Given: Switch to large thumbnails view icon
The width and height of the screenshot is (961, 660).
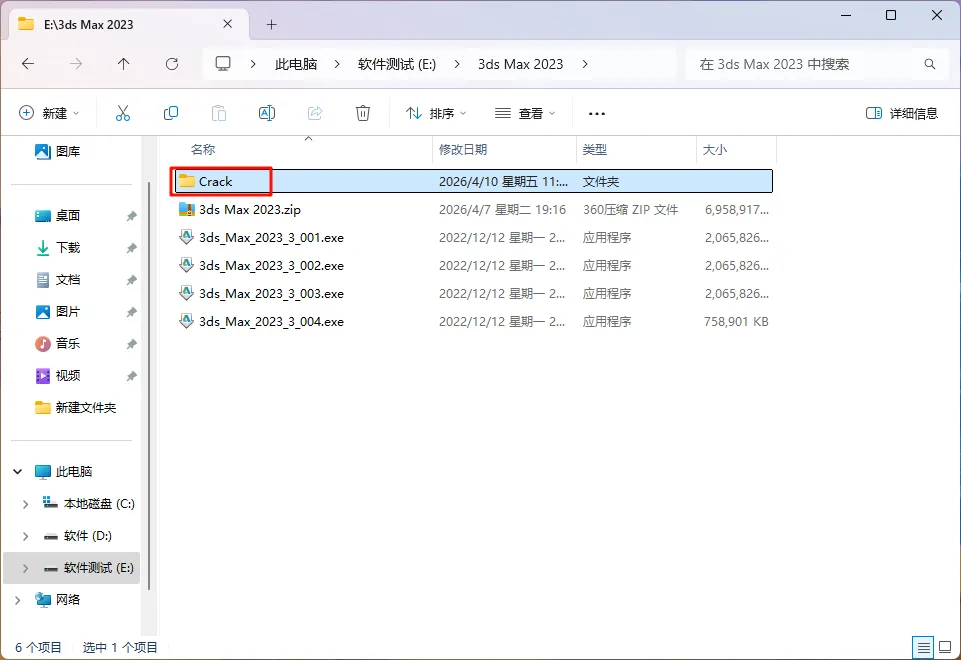Looking at the screenshot, I should click(945, 647).
